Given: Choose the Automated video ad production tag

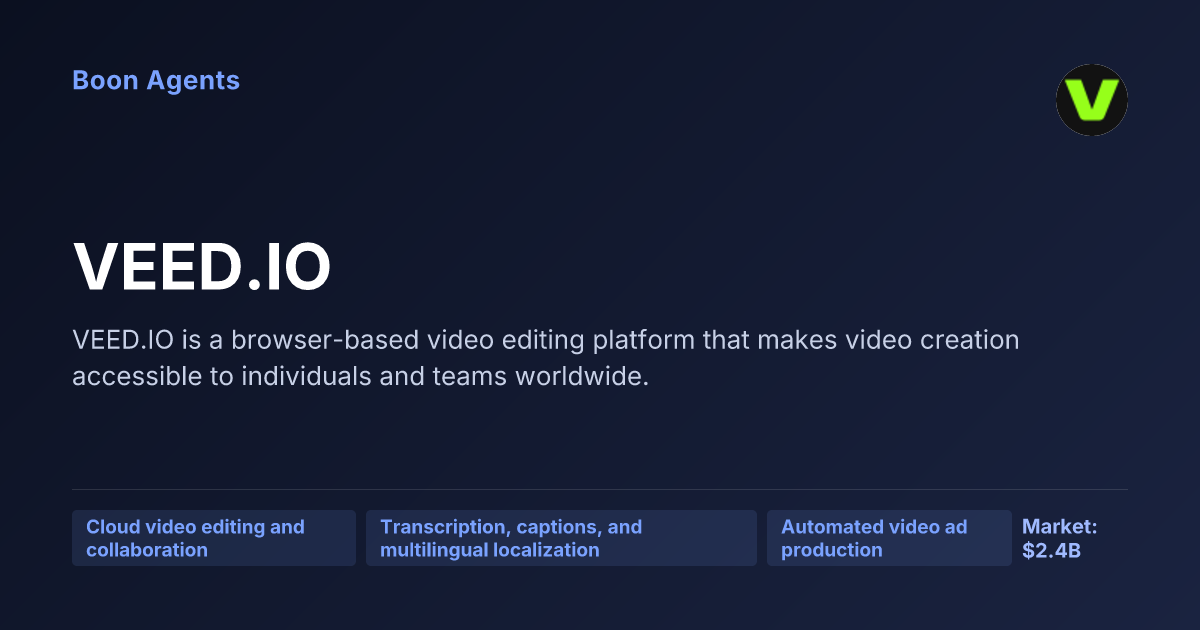Looking at the screenshot, I should click(x=889, y=538).
